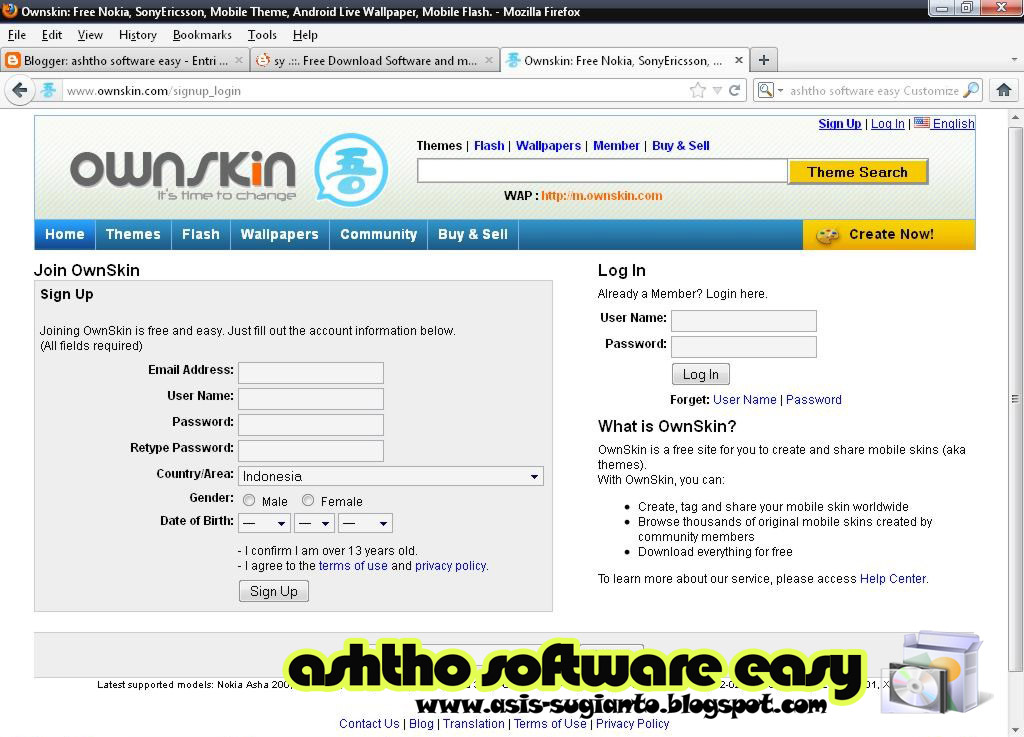
Task: Open the Bookmarks menu
Action: [x=202, y=34]
